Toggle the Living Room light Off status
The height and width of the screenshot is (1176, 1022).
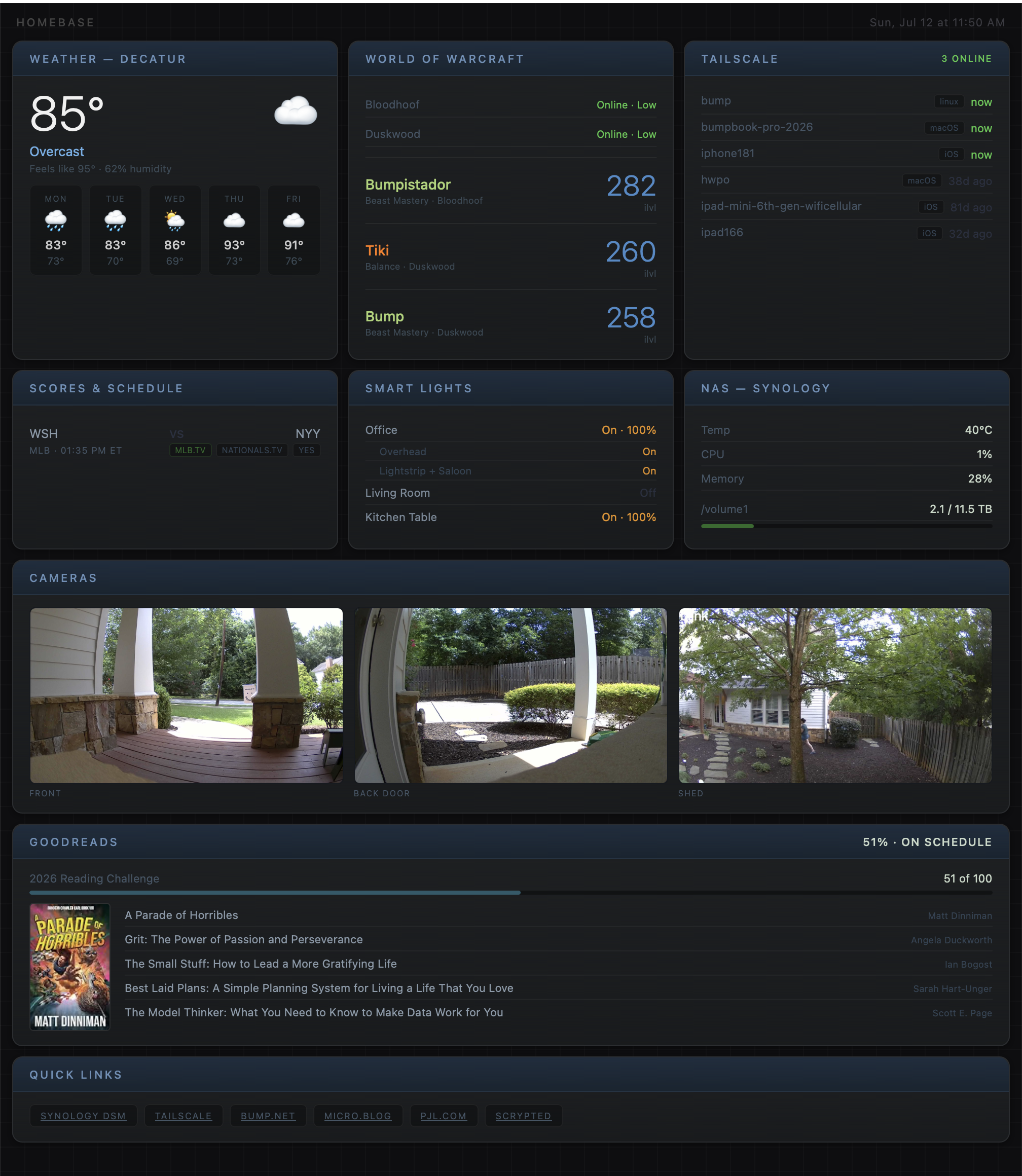point(648,493)
